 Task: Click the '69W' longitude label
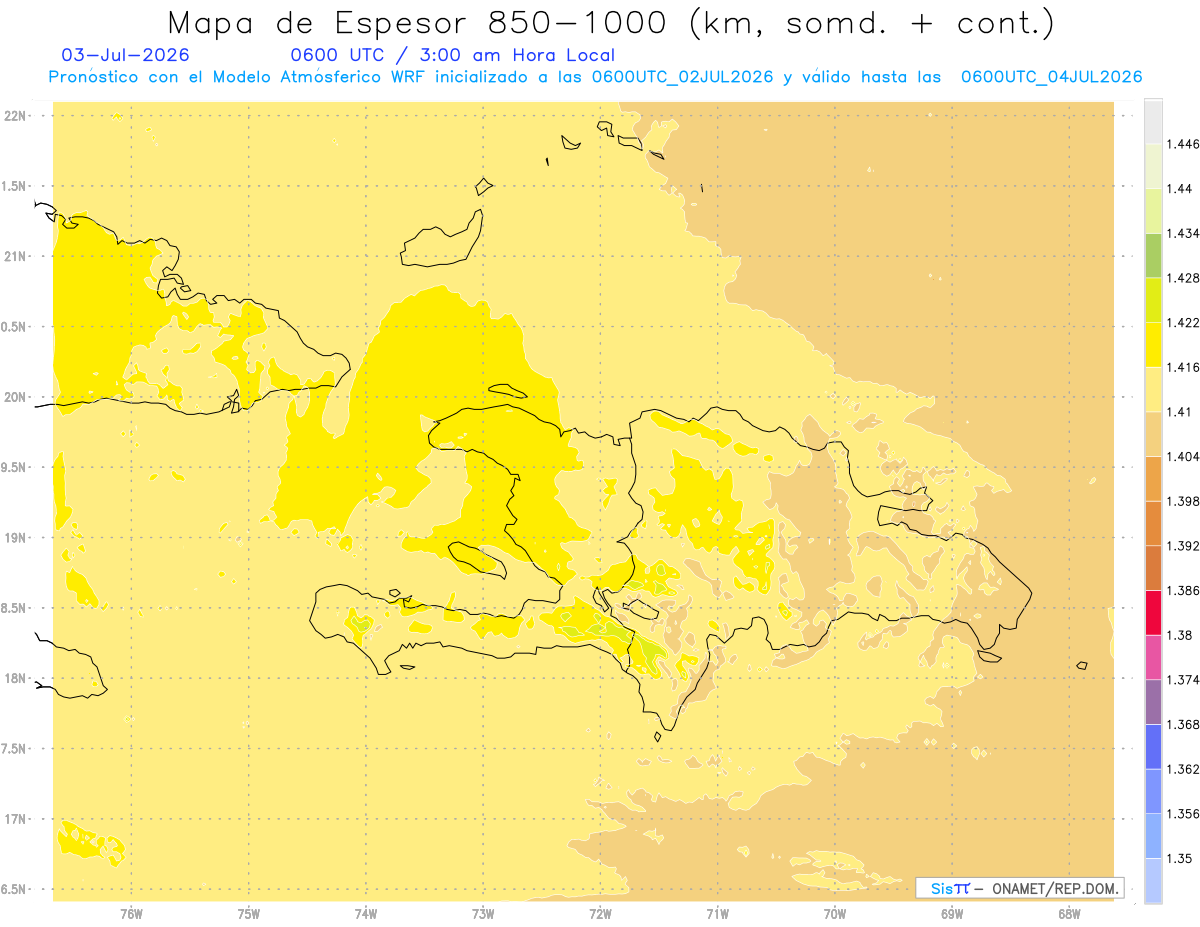952,914
